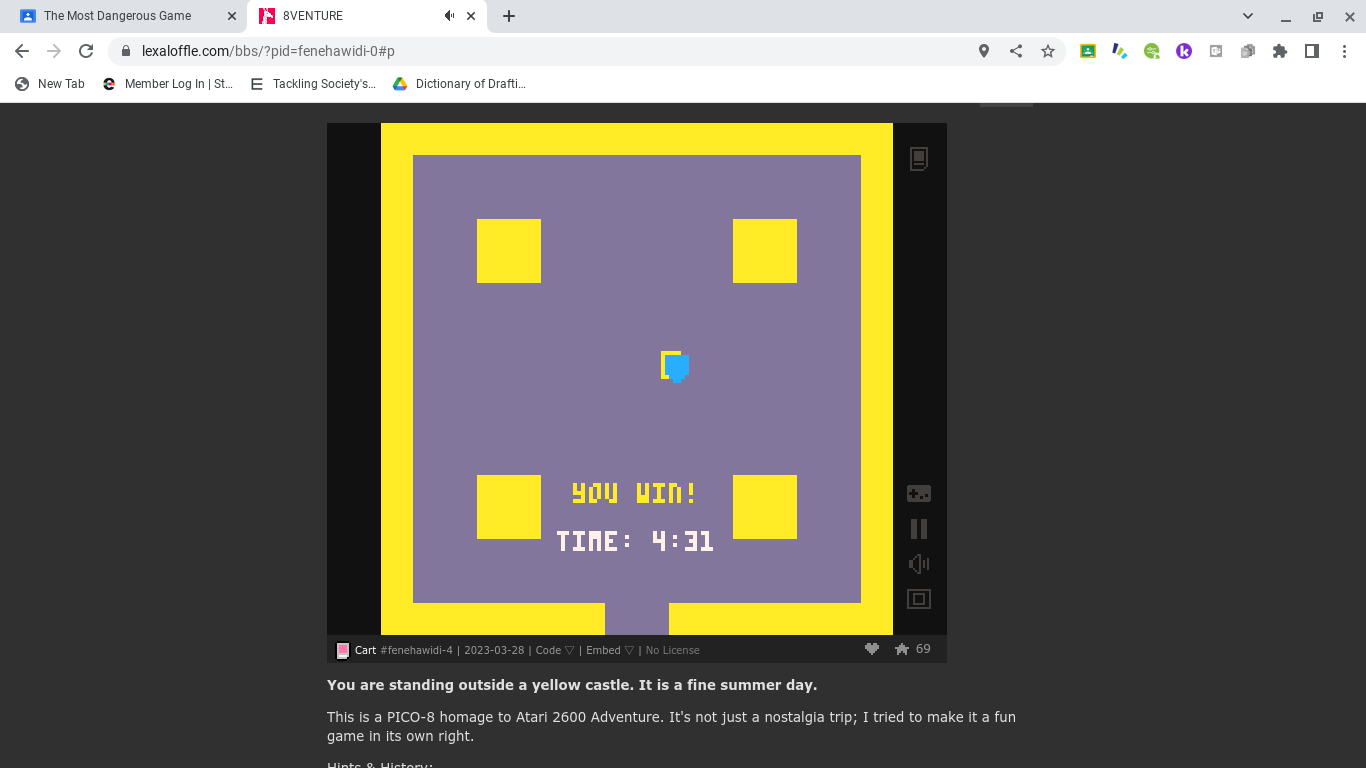Toggle the browser side panel

coord(1312,51)
